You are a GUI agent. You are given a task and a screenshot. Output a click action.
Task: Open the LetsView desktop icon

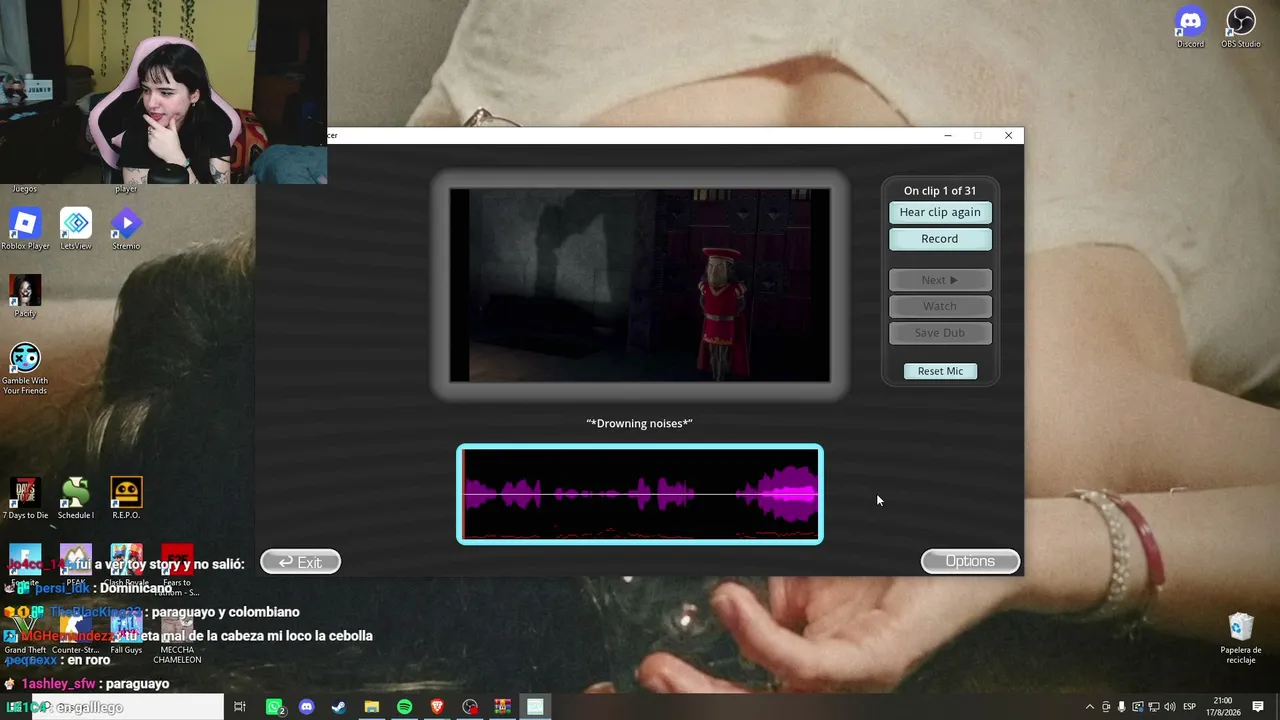pos(76,229)
